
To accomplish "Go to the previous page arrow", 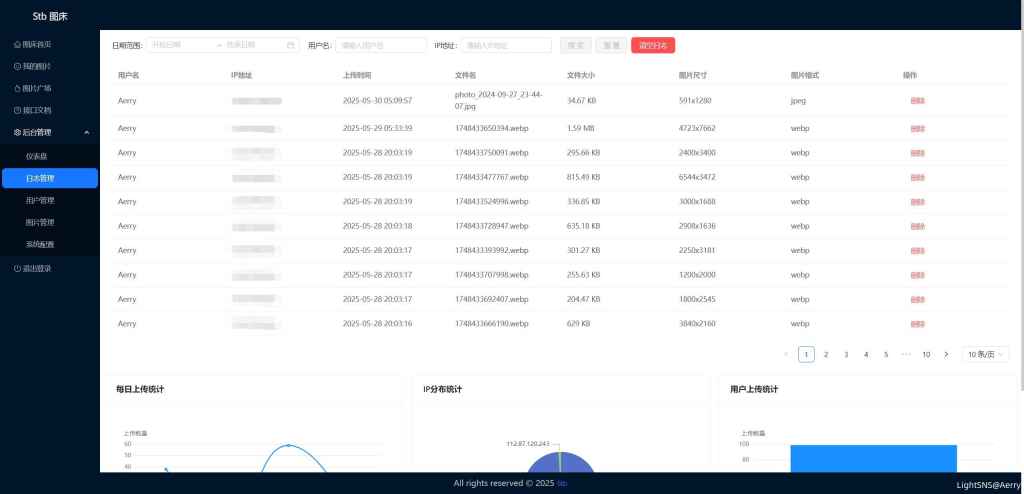I will (786, 355).
